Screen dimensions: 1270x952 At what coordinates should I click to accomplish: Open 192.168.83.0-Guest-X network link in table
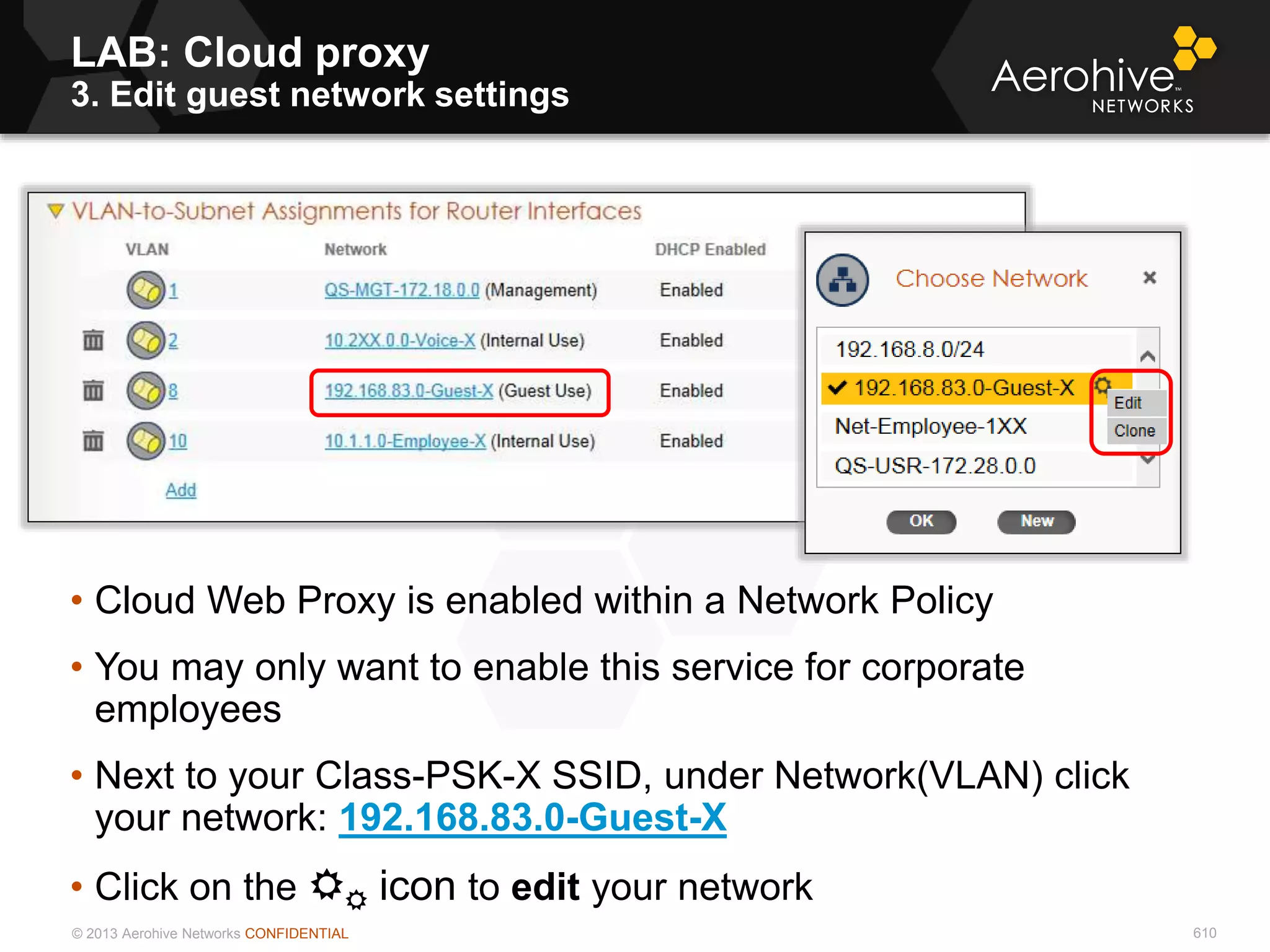click(409, 391)
